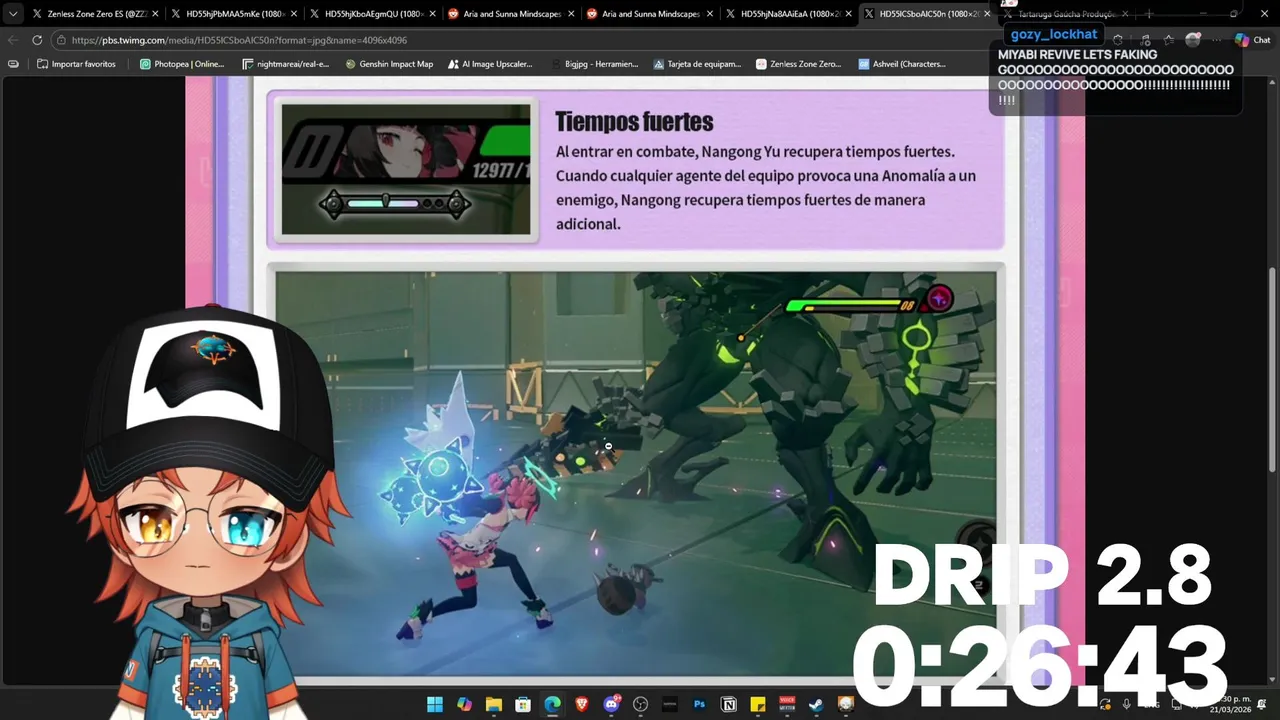1280x720 pixels.
Task: Open the Photopea Online bookmark
Action: (182, 64)
